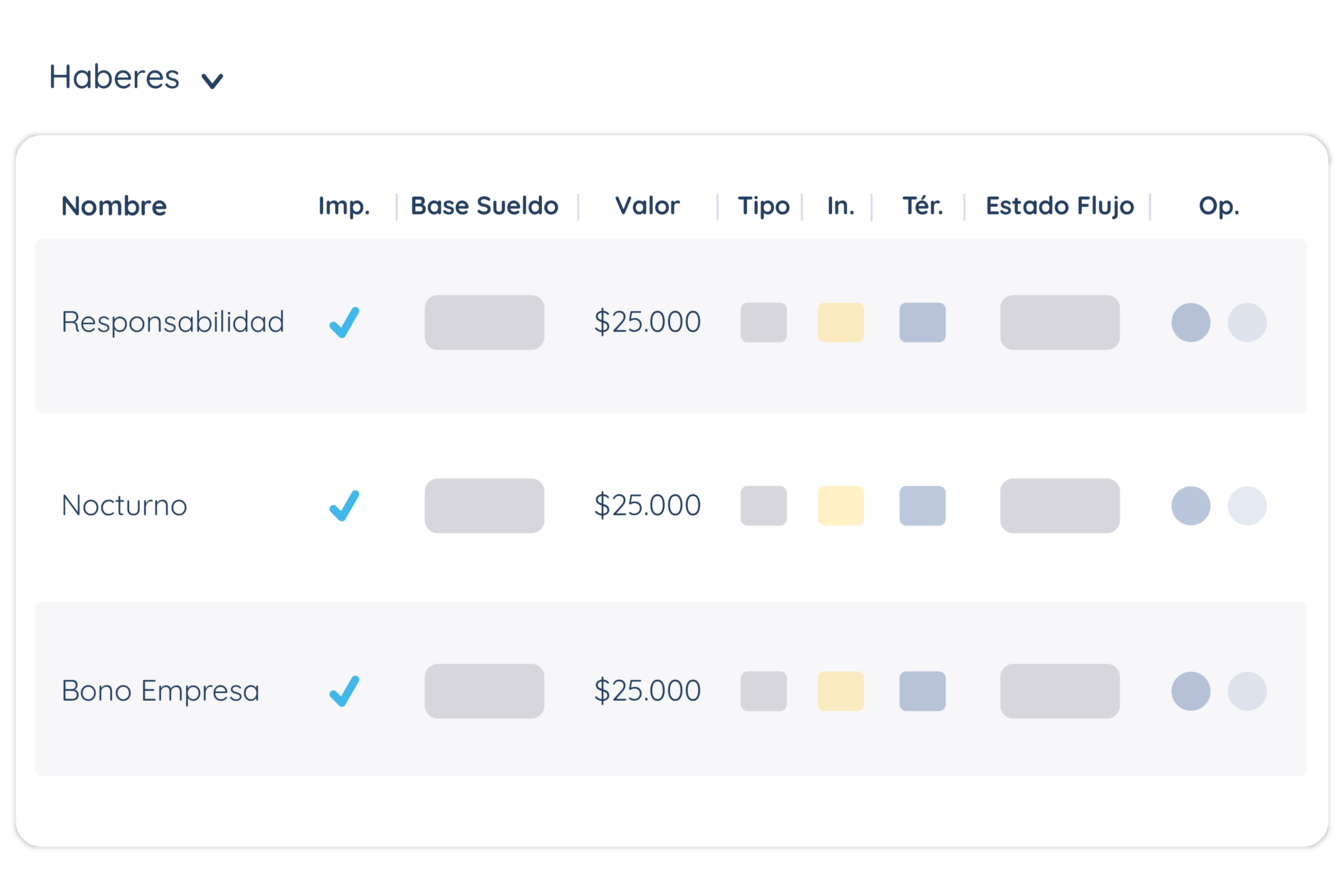Select the yellow In. swatch for Nocturno
Viewport: 1340px width, 885px height.
(x=841, y=506)
